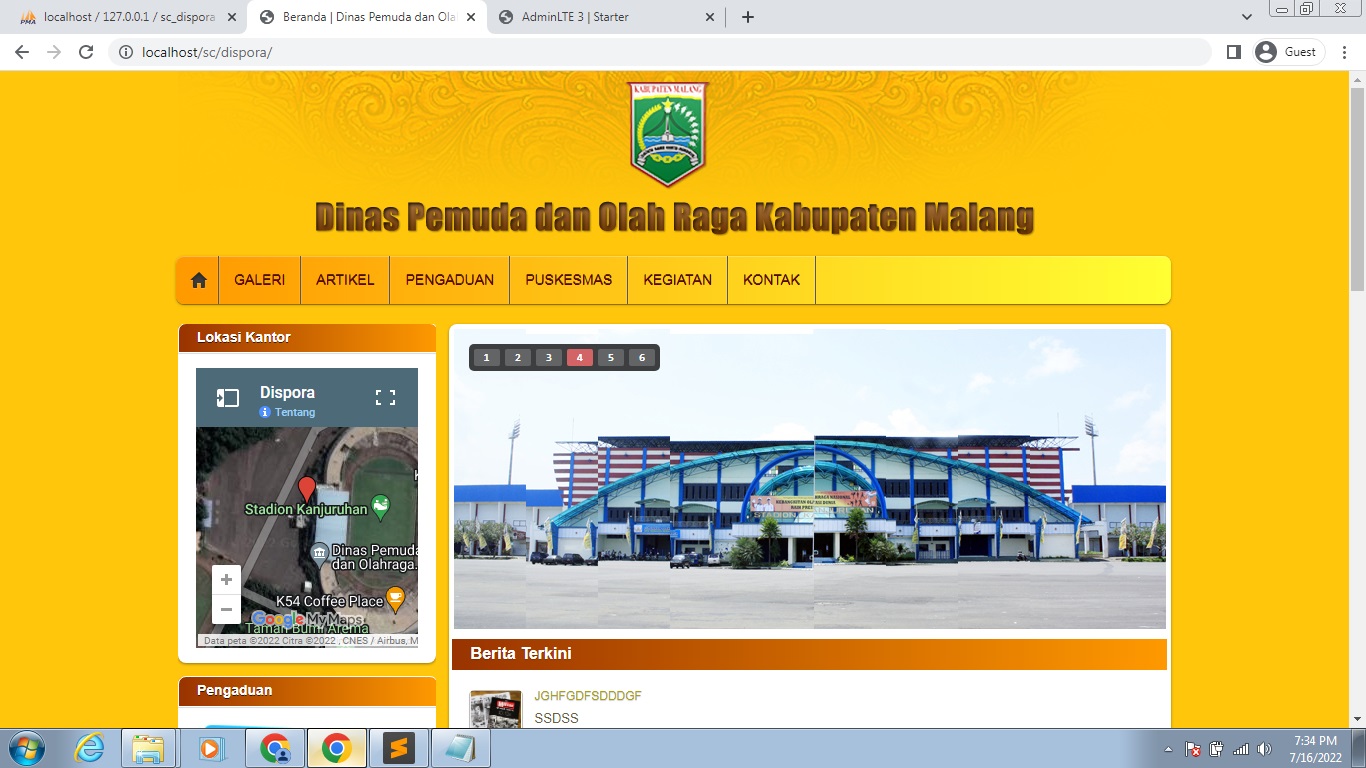Jump to slide 6 in the image carousel
This screenshot has width=1366, height=768.
click(641, 357)
